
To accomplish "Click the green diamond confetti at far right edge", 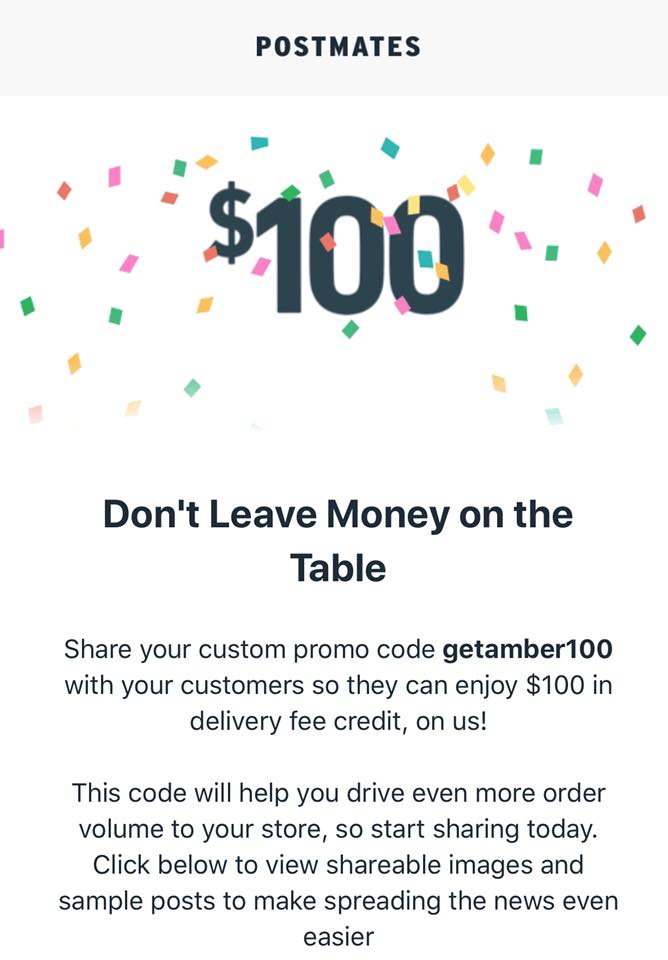I will coord(638,335).
